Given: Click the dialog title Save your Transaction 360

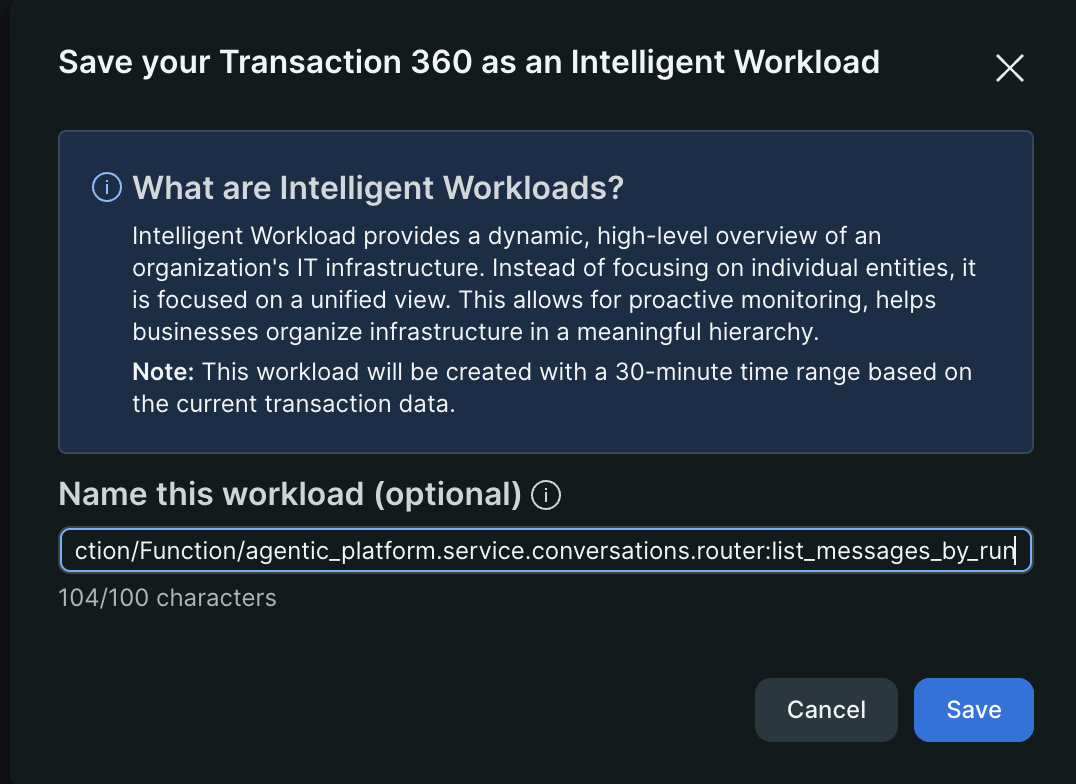Looking at the screenshot, I should click(470, 62).
